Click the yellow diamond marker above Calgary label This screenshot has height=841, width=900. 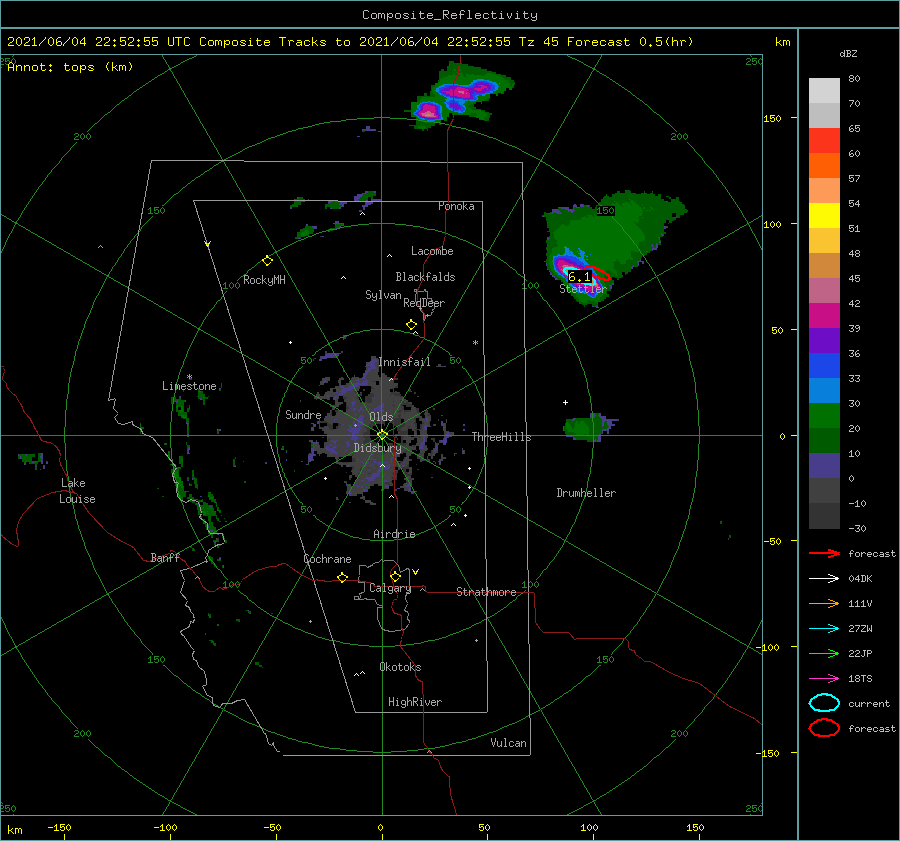pyautogui.click(x=395, y=576)
